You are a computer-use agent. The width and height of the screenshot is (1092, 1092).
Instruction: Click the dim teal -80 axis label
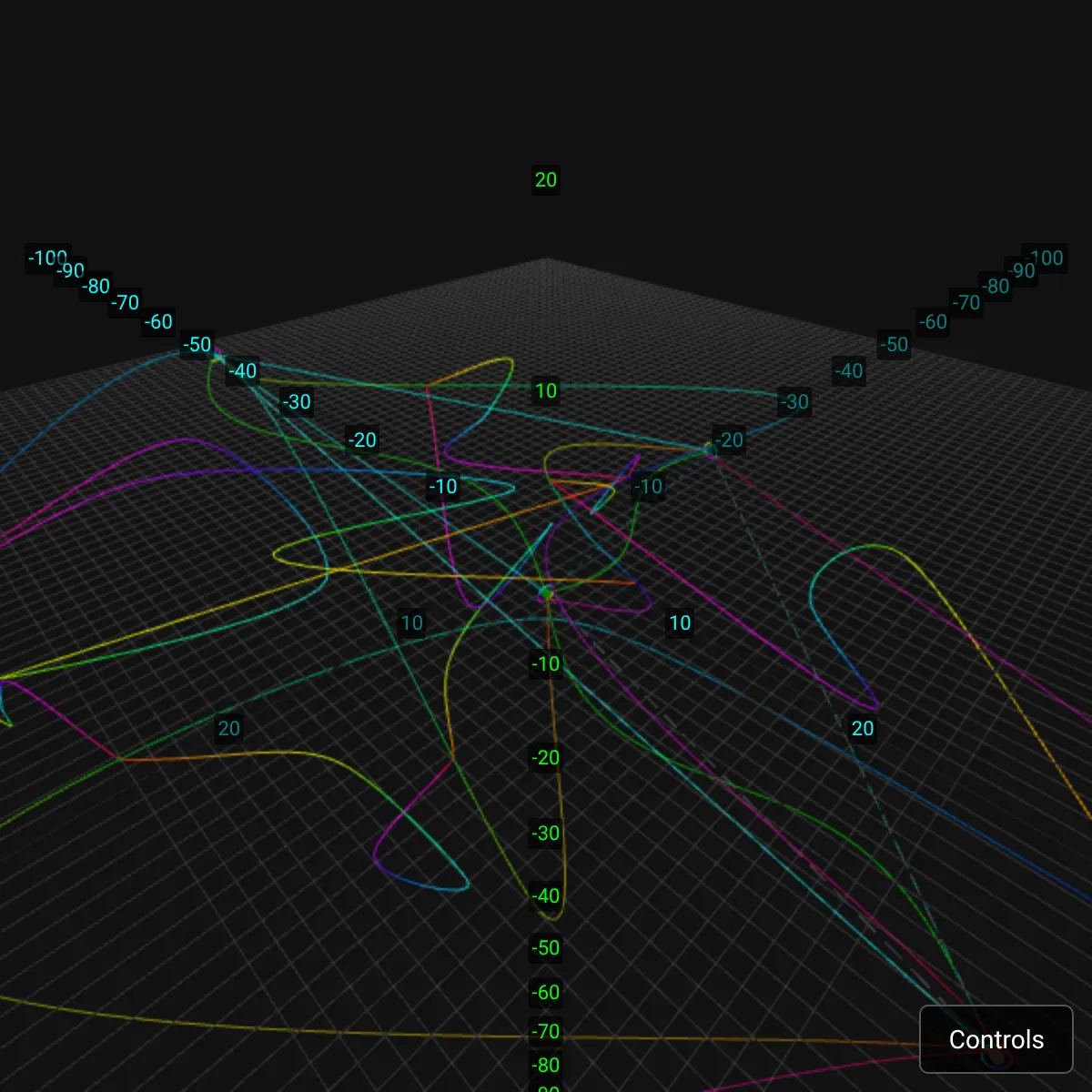[996, 287]
